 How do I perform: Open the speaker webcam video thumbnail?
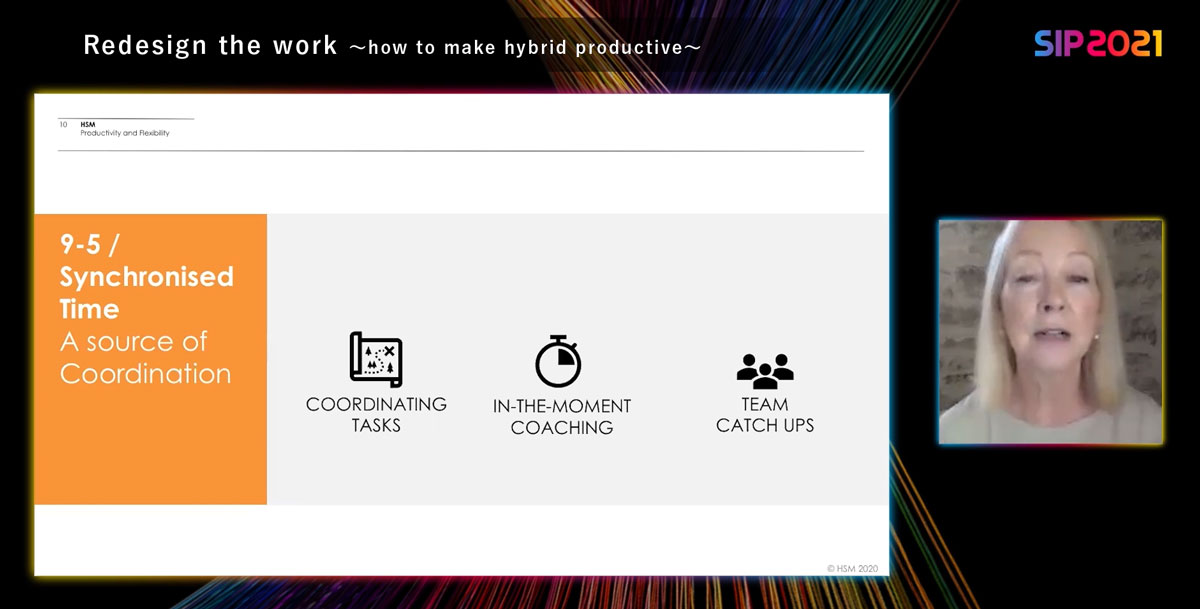[x=1050, y=332]
